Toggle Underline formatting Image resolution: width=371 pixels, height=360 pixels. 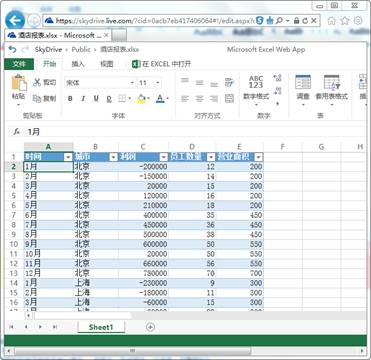coord(96,99)
